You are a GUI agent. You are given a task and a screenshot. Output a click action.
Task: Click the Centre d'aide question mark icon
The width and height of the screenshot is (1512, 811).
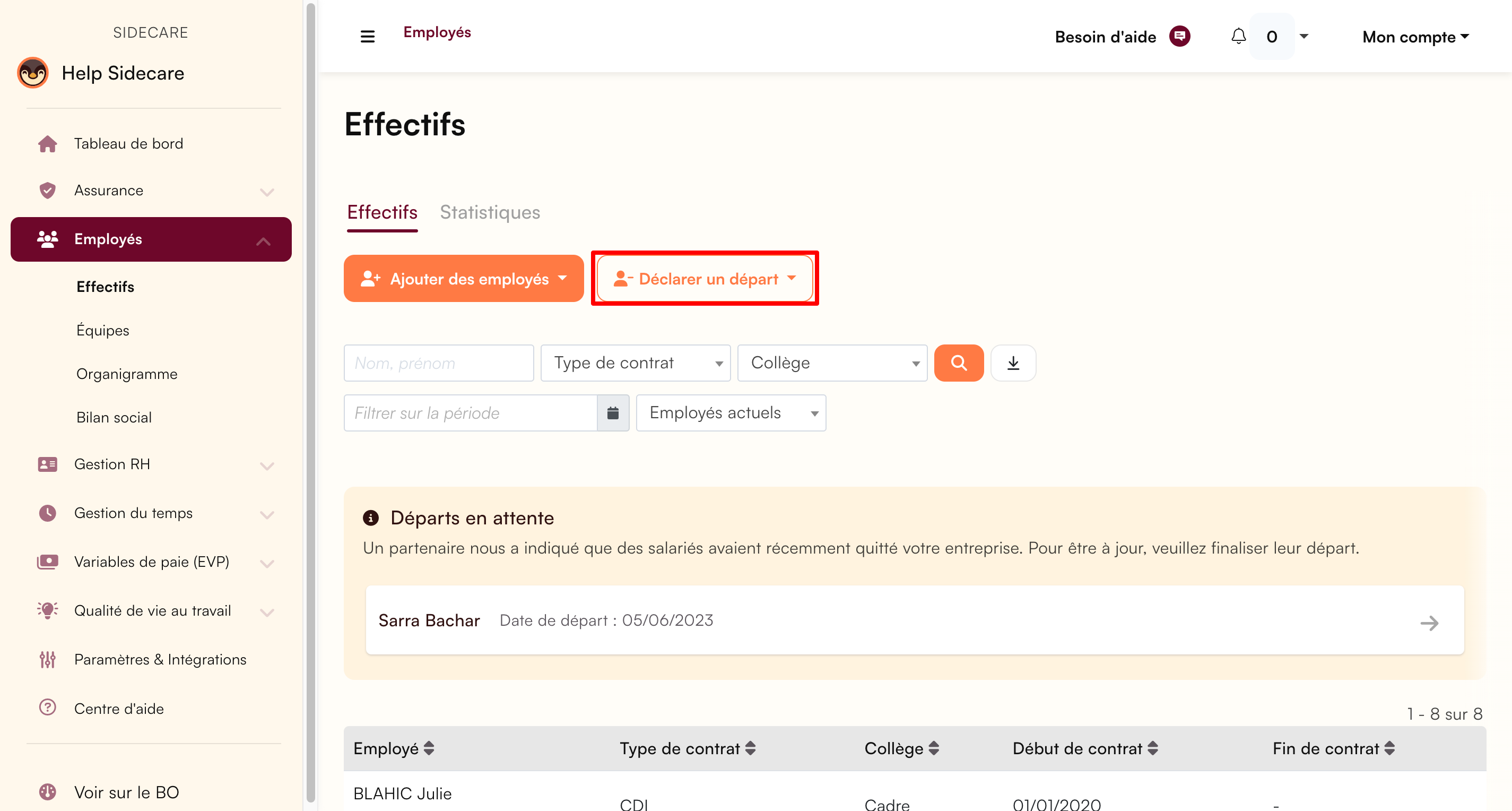(48, 708)
